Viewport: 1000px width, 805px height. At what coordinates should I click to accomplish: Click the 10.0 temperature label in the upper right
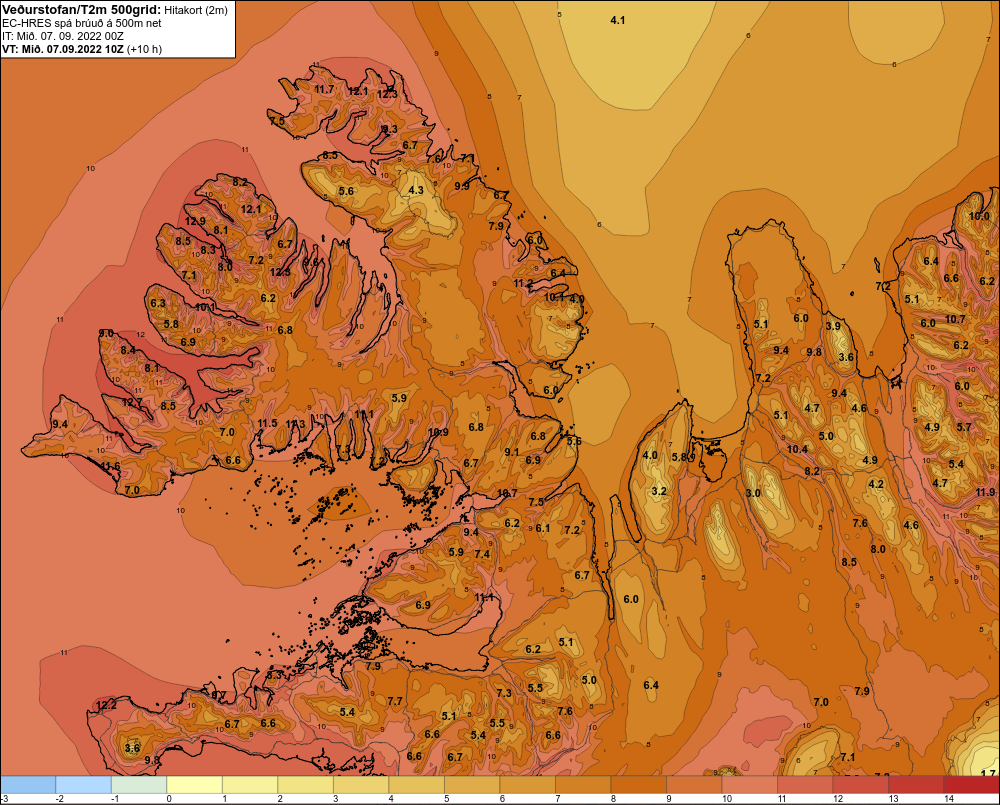click(979, 216)
